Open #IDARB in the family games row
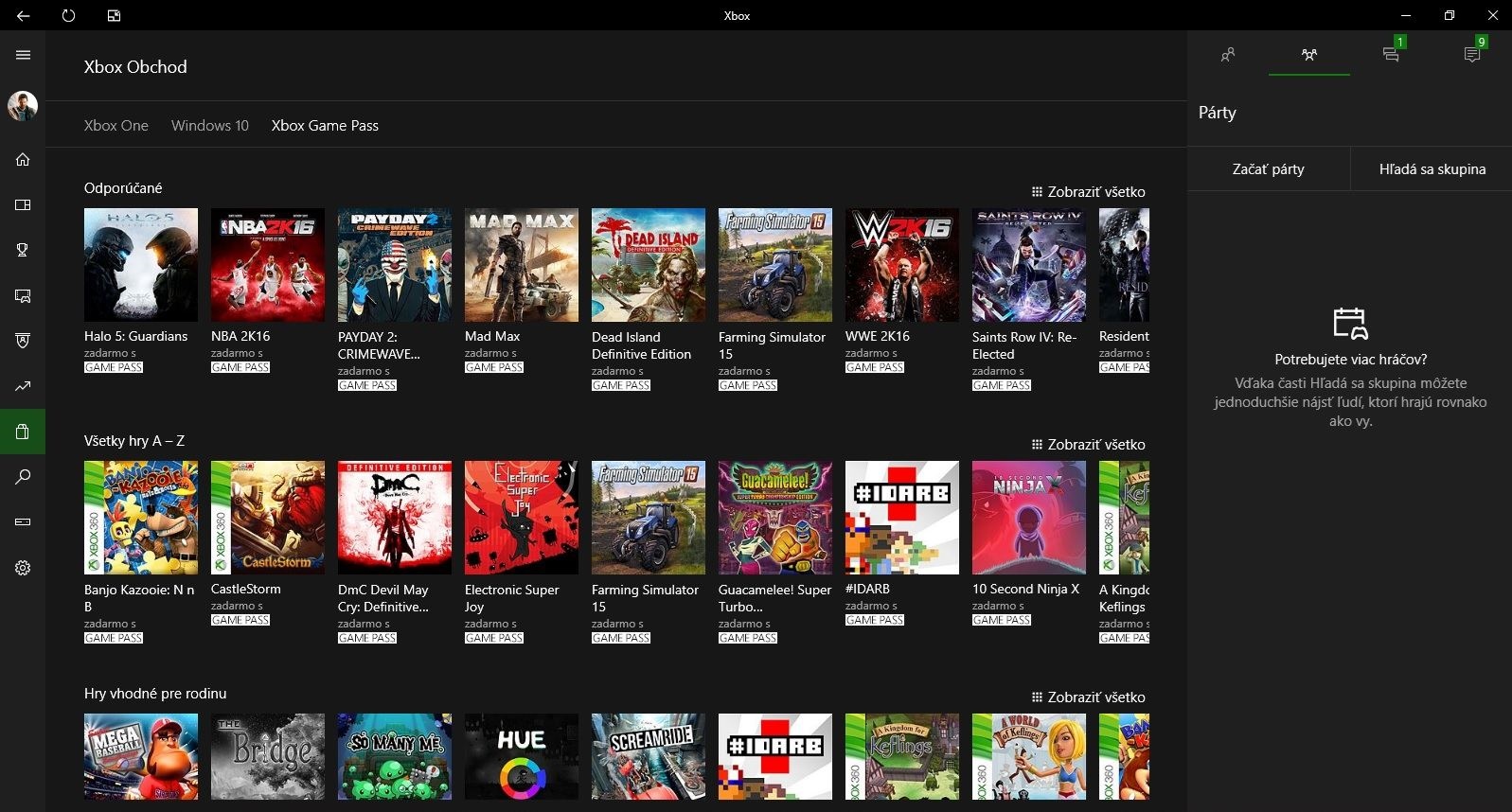 [775, 757]
